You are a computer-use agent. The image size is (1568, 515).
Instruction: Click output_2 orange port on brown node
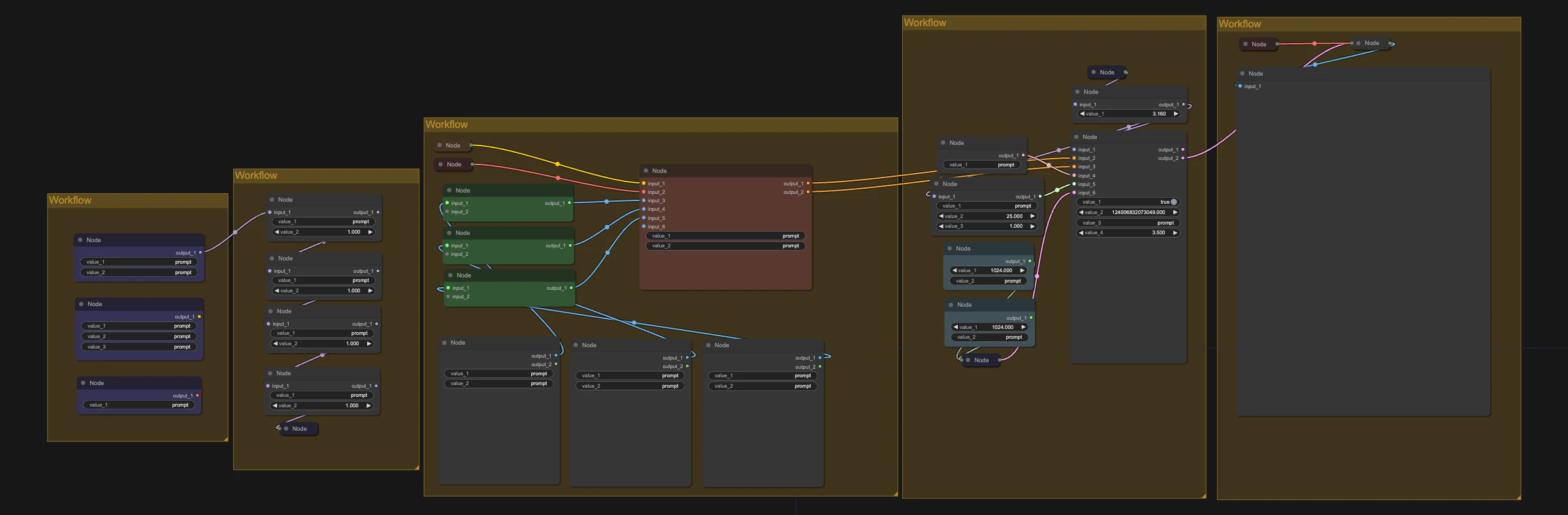(808, 192)
